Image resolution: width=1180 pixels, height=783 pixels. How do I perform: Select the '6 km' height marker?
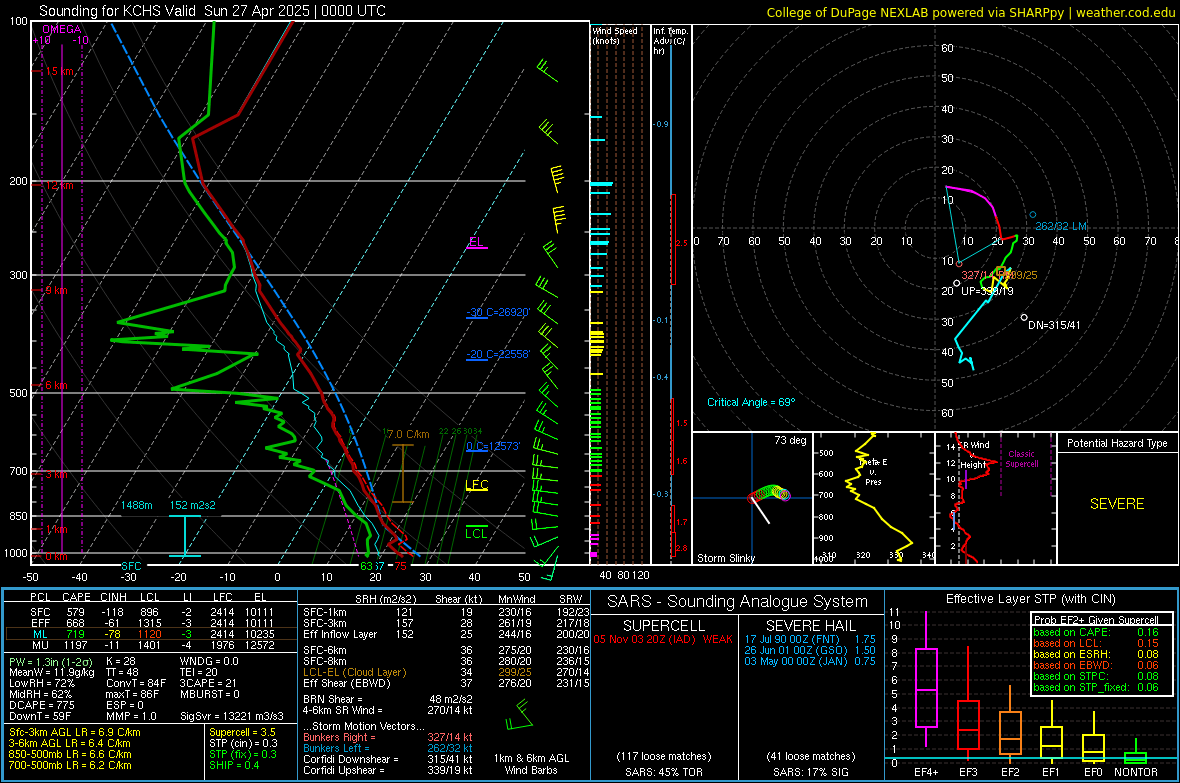(x=56, y=385)
